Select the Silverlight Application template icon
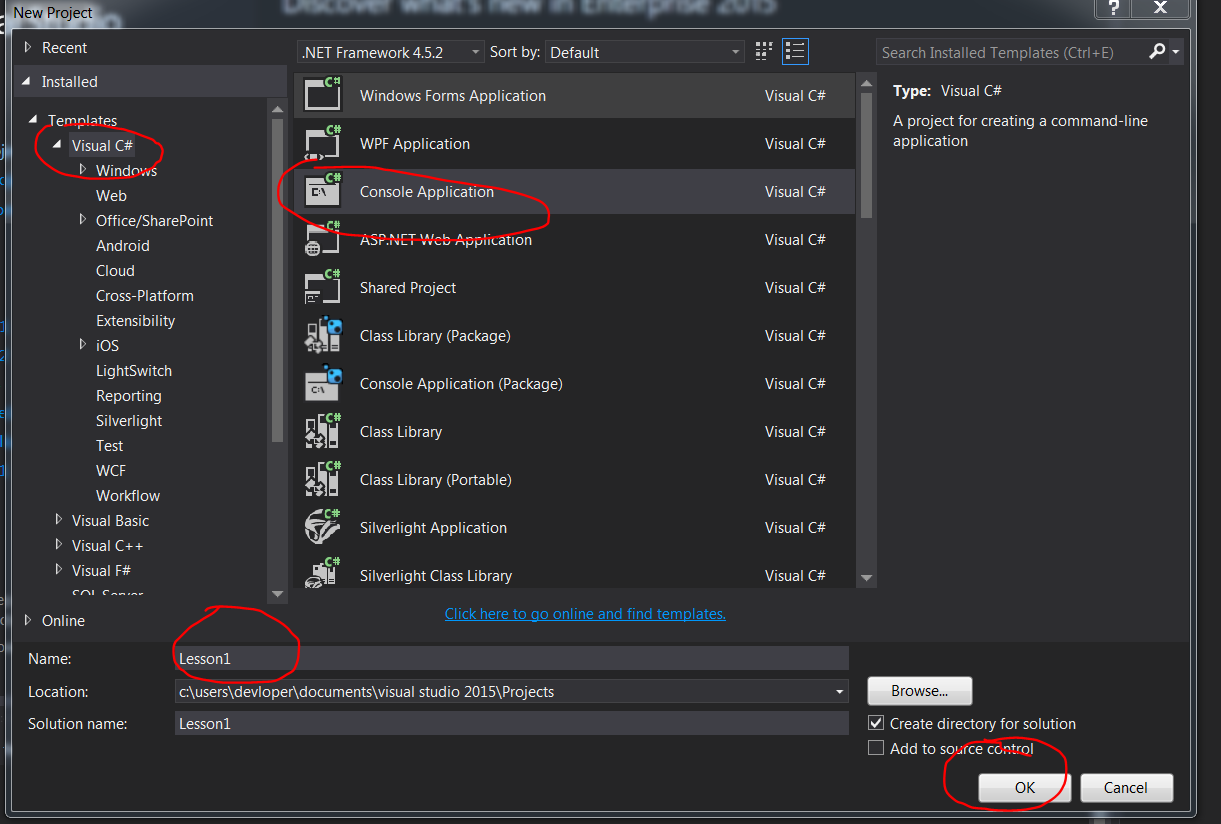The width and height of the screenshot is (1221, 824). click(x=323, y=526)
